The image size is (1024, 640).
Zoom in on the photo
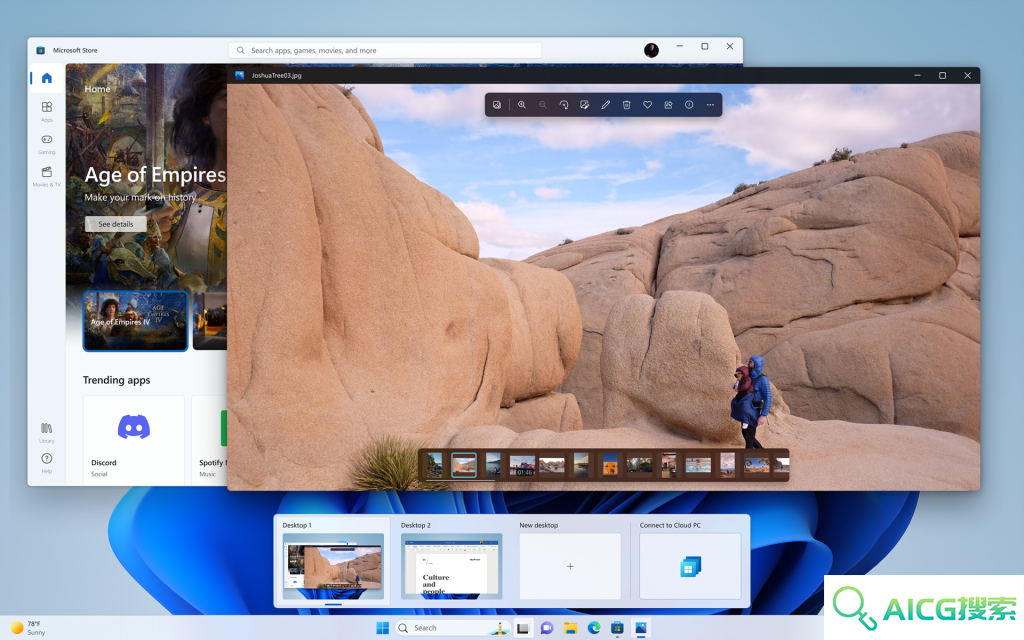(522, 104)
